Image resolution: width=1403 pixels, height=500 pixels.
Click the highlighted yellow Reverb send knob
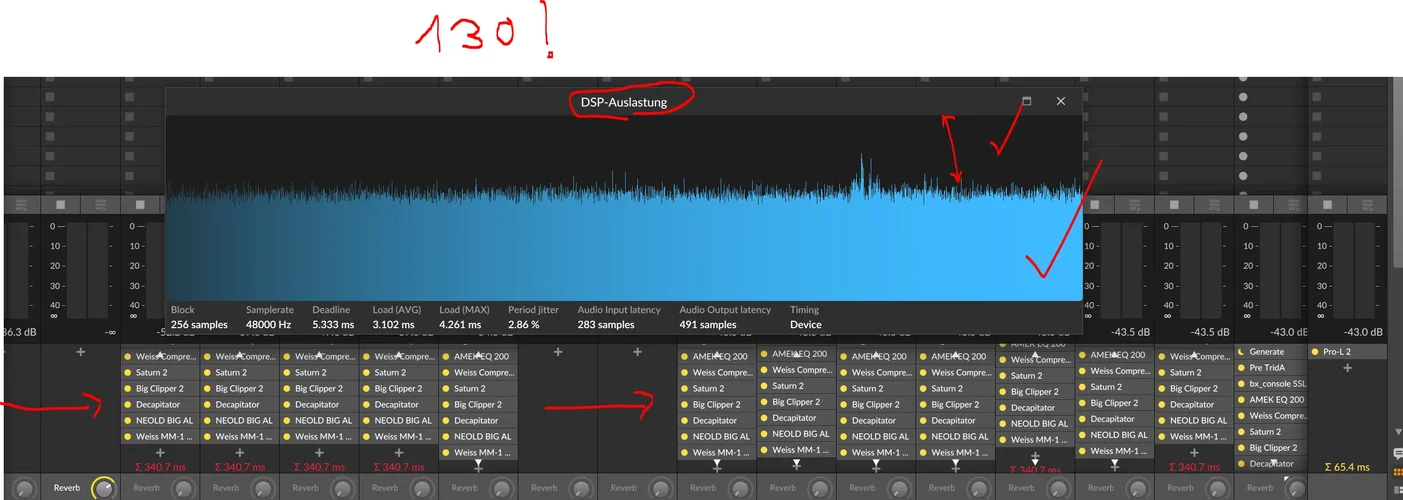(x=103, y=488)
